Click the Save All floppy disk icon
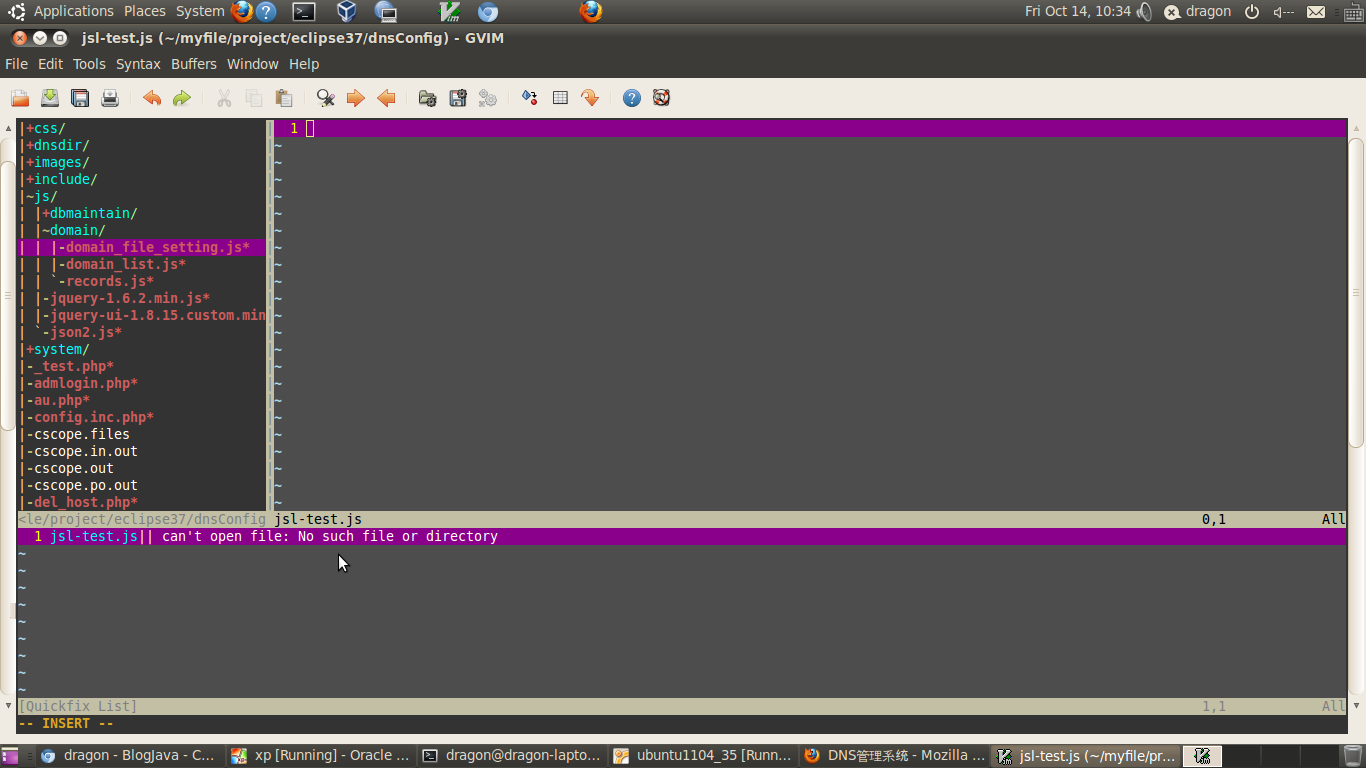This screenshot has height=768, width=1366. tap(80, 98)
